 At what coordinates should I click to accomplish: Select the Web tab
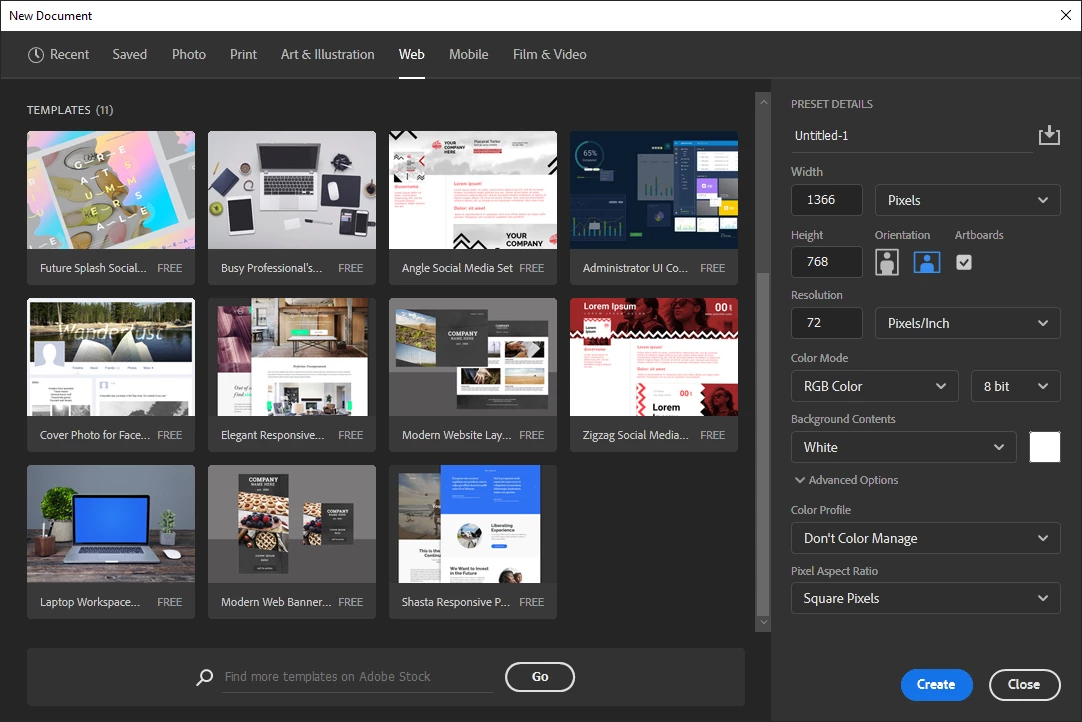click(412, 55)
